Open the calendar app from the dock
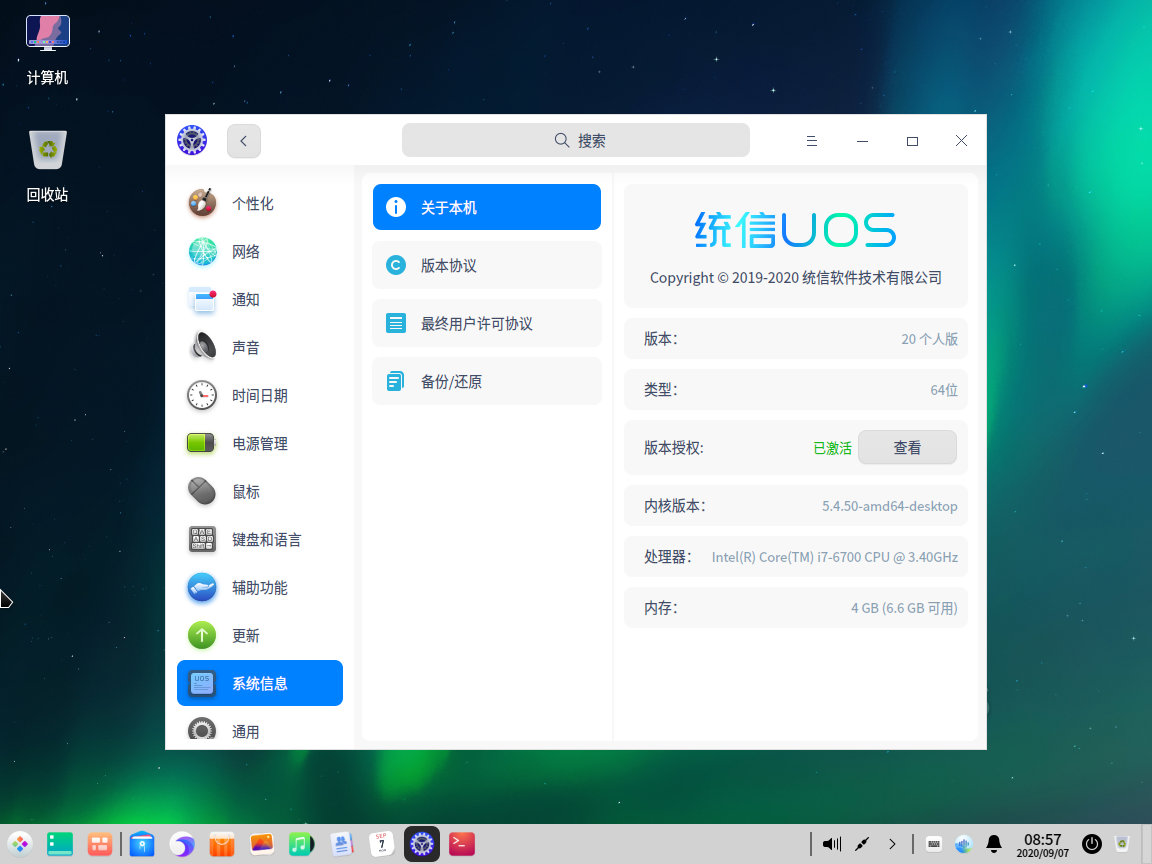The width and height of the screenshot is (1152, 864). tap(381, 844)
